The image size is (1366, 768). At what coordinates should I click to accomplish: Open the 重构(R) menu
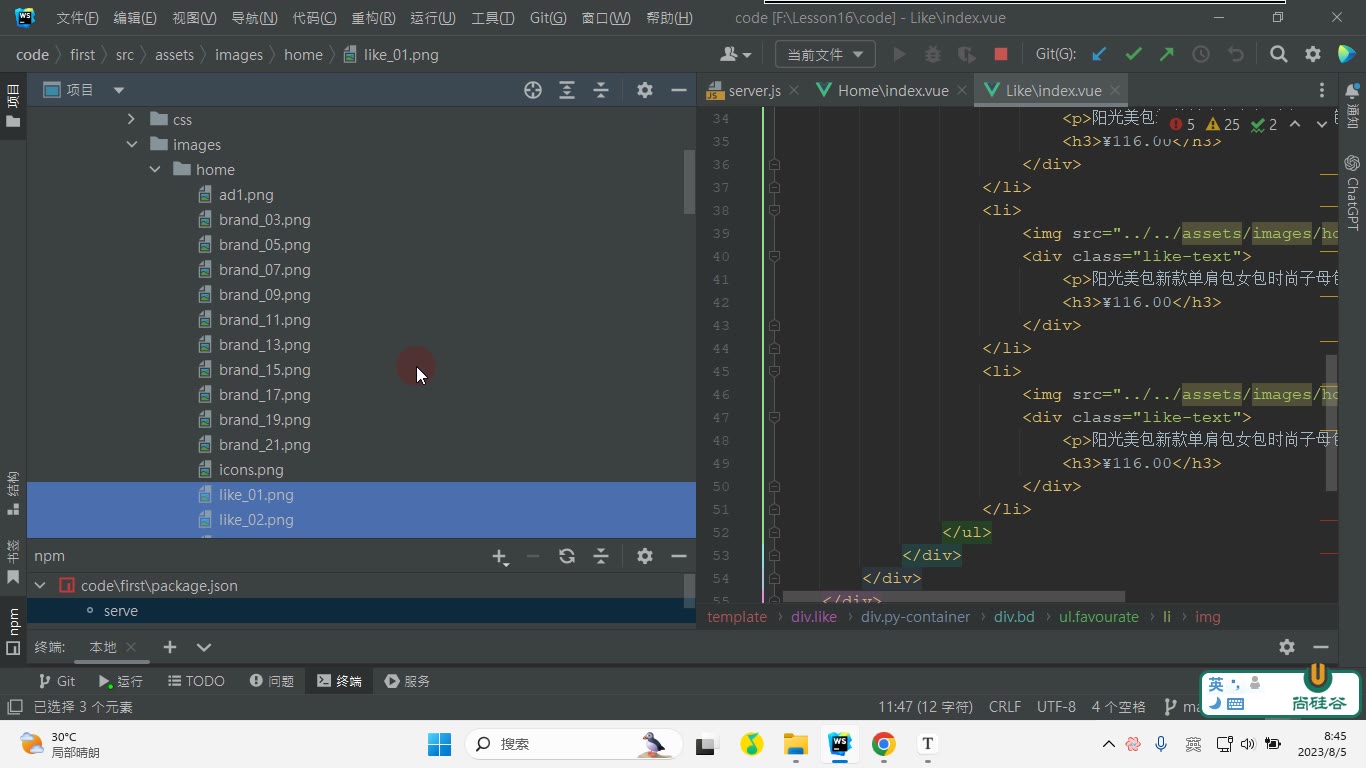[x=373, y=18]
